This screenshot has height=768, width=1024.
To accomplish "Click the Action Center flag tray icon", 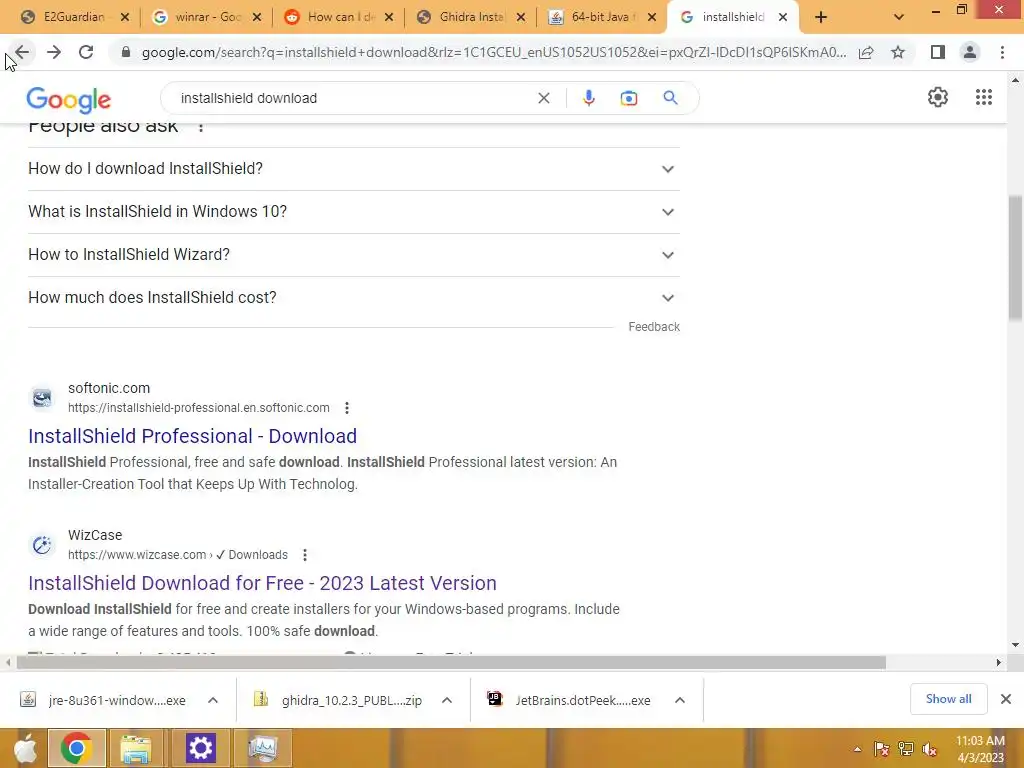I will pos(882,749).
